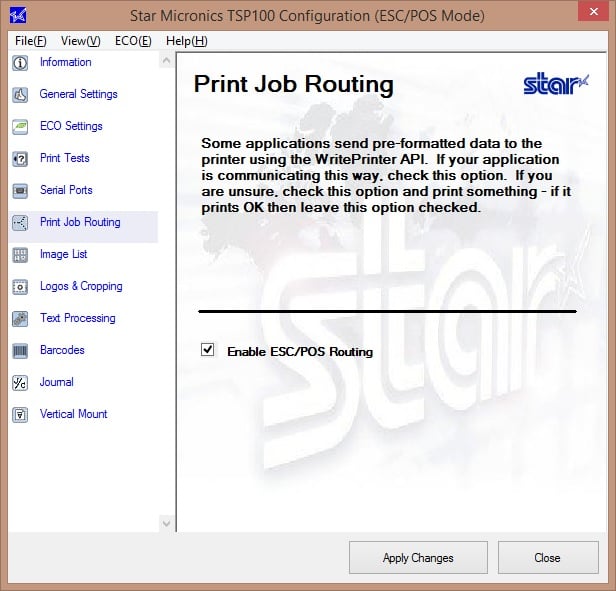Open the File menu

click(31, 41)
